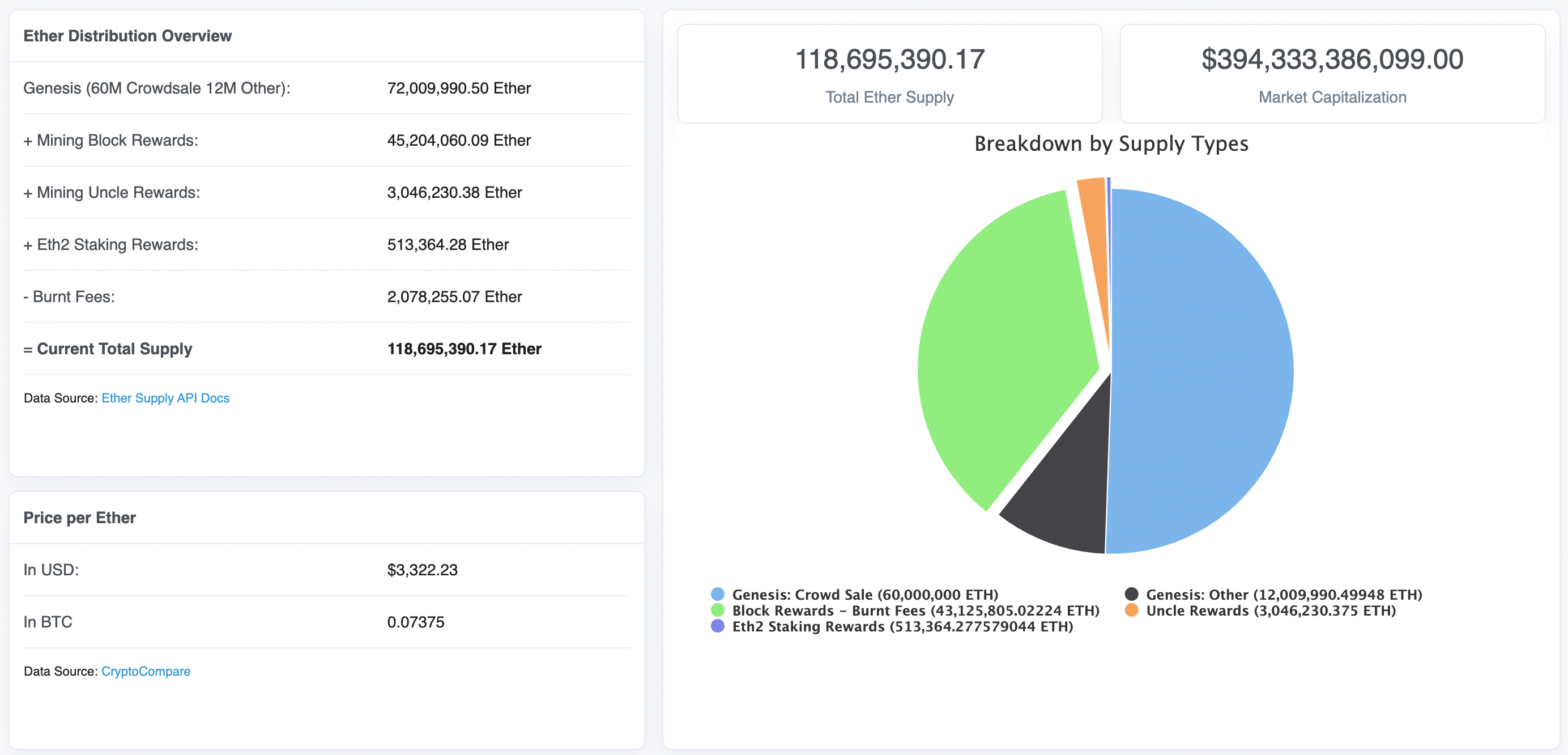Click the Market Capitalization value card

1332,73
